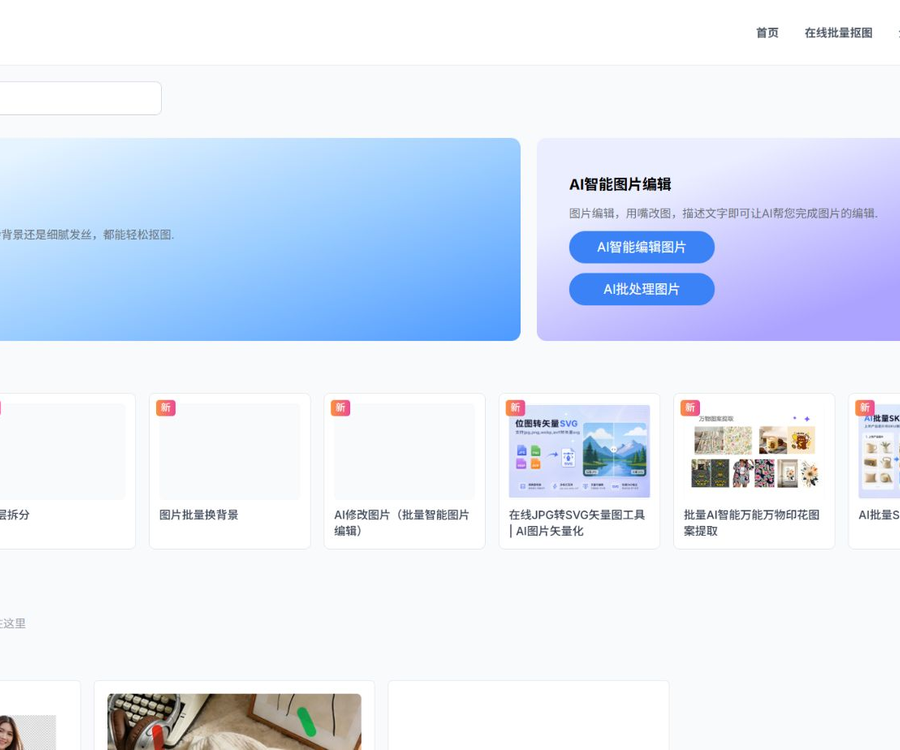
Task: Click the search input field
Action: pos(80,98)
